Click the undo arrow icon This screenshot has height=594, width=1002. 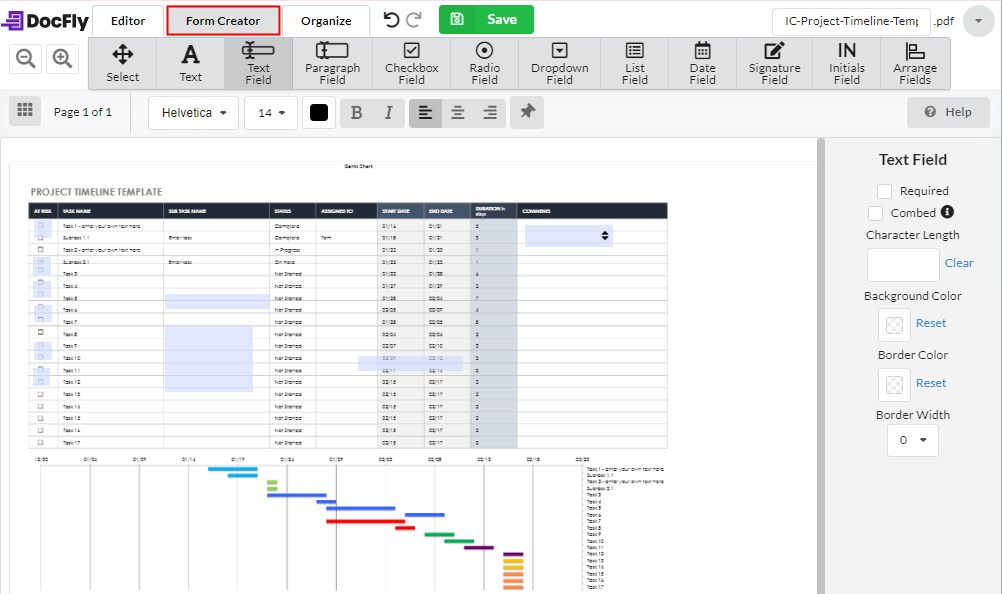coord(390,18)
